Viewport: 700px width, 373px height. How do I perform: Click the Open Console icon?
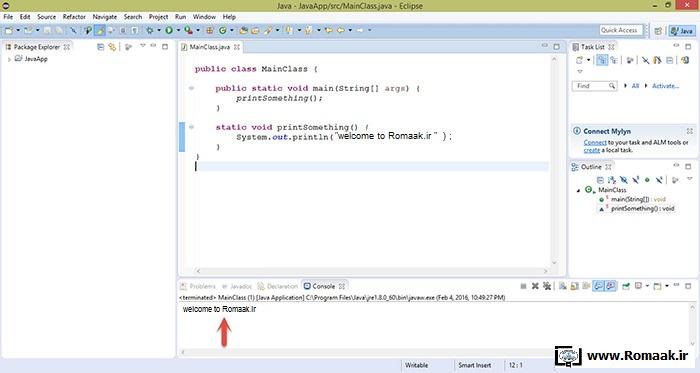[658, 286]
